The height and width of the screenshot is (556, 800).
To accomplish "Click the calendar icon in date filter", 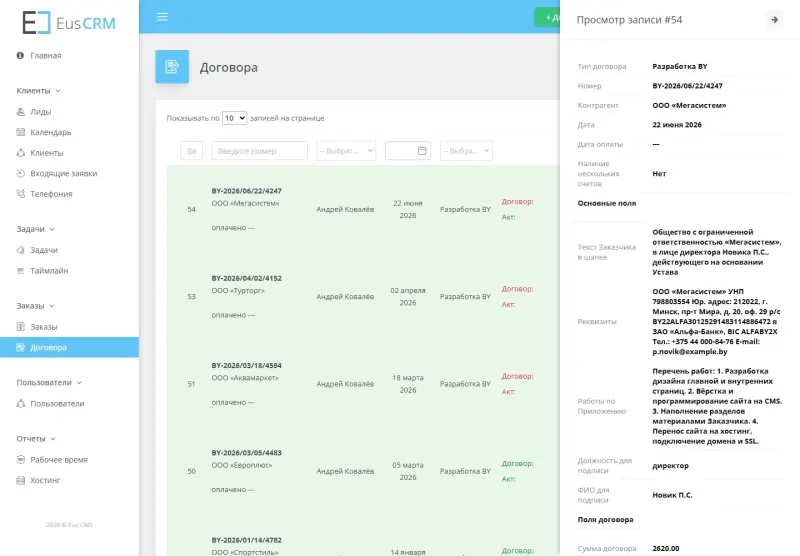I will tap(422, 150).
